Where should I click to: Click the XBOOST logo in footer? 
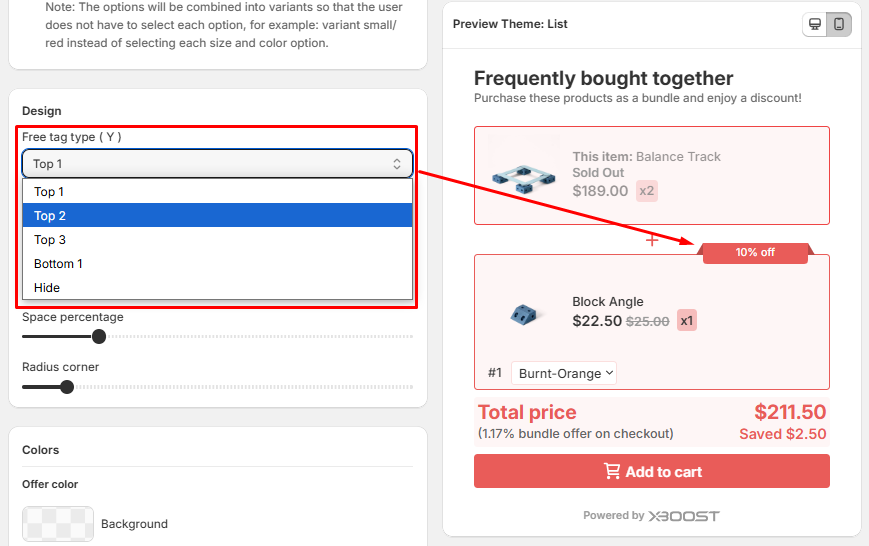coord(684,516)
